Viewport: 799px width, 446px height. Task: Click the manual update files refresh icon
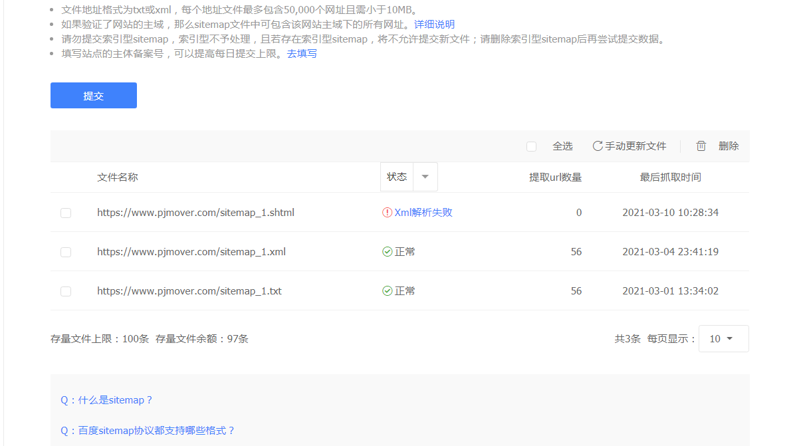pos(597,146)
